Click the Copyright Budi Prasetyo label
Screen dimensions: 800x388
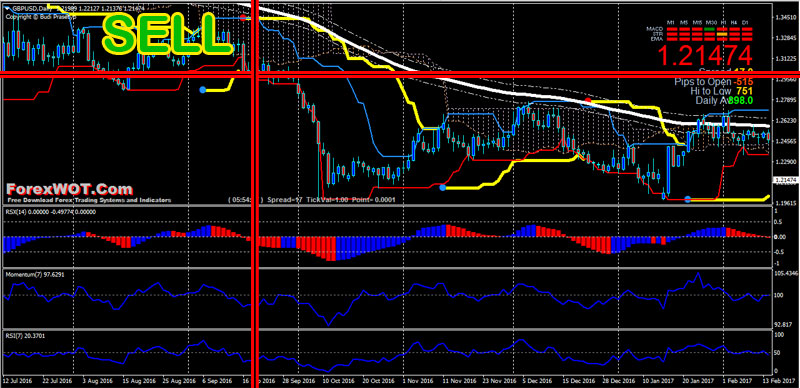pyautogui.click(x=40, y=16)
